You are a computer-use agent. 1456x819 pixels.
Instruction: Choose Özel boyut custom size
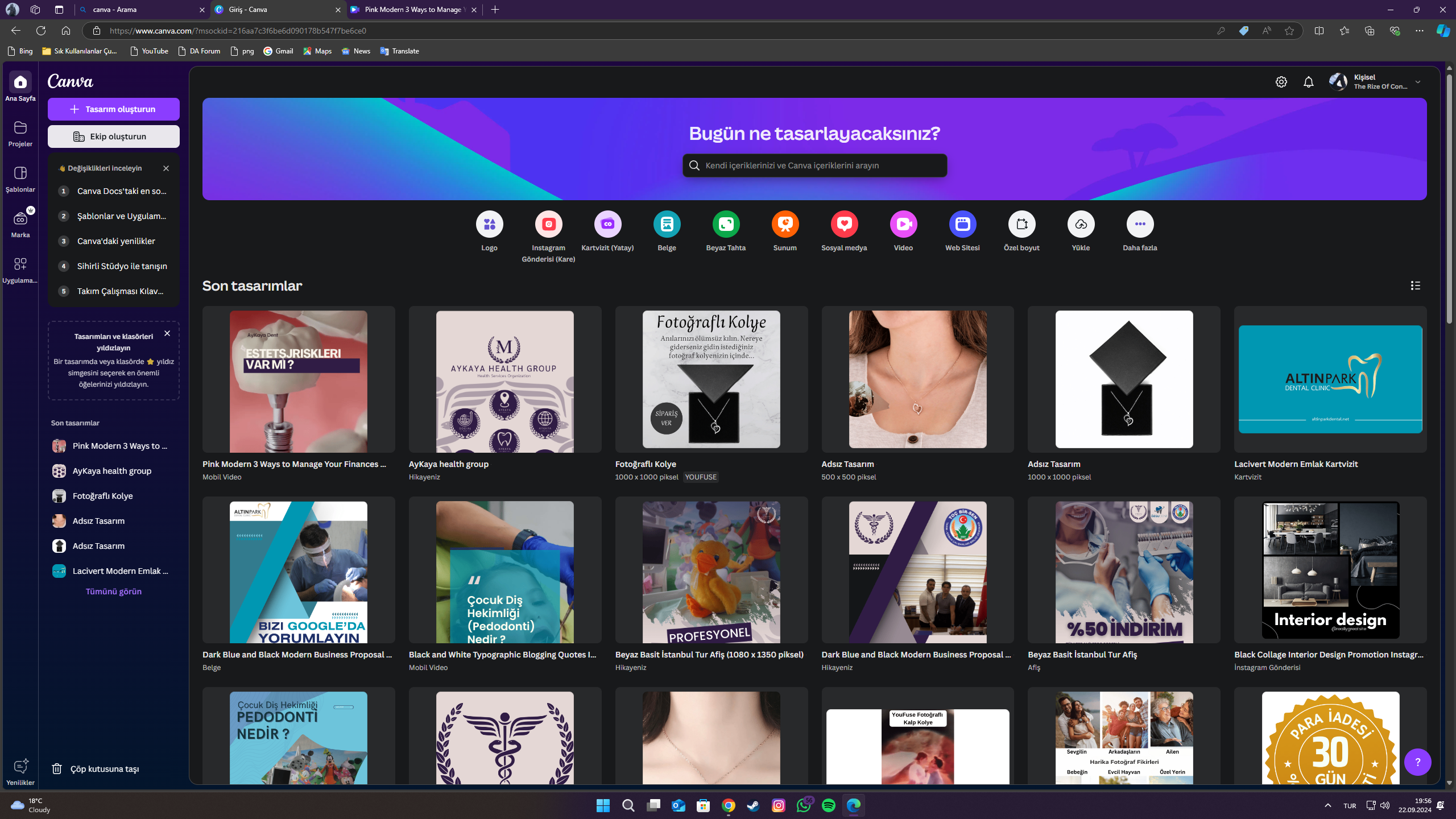coord(1021,224)
